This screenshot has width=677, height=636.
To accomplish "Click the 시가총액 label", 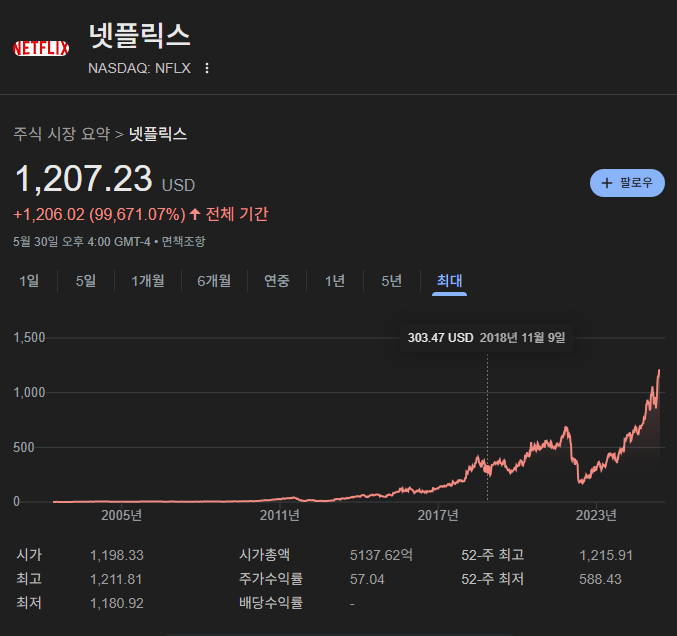I will click(265, 555).
